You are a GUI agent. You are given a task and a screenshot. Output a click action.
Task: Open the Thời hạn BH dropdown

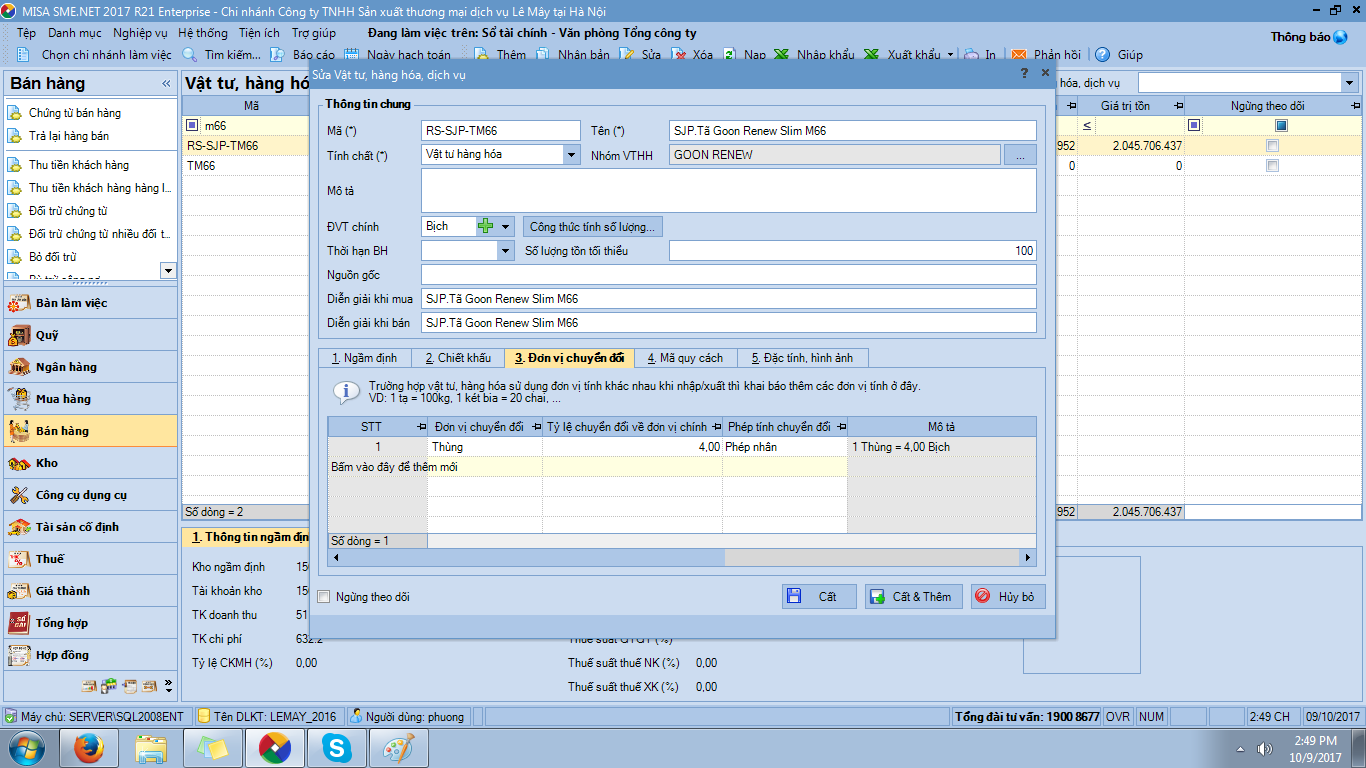pyautogui.click(x=505, y=251)
